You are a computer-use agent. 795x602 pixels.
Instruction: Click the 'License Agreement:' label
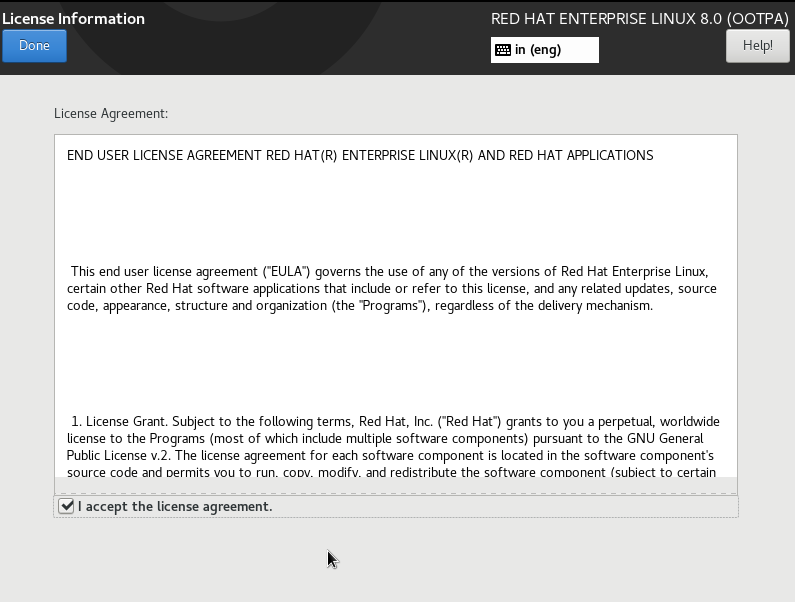pyautogui.click(x=111, y=114)
